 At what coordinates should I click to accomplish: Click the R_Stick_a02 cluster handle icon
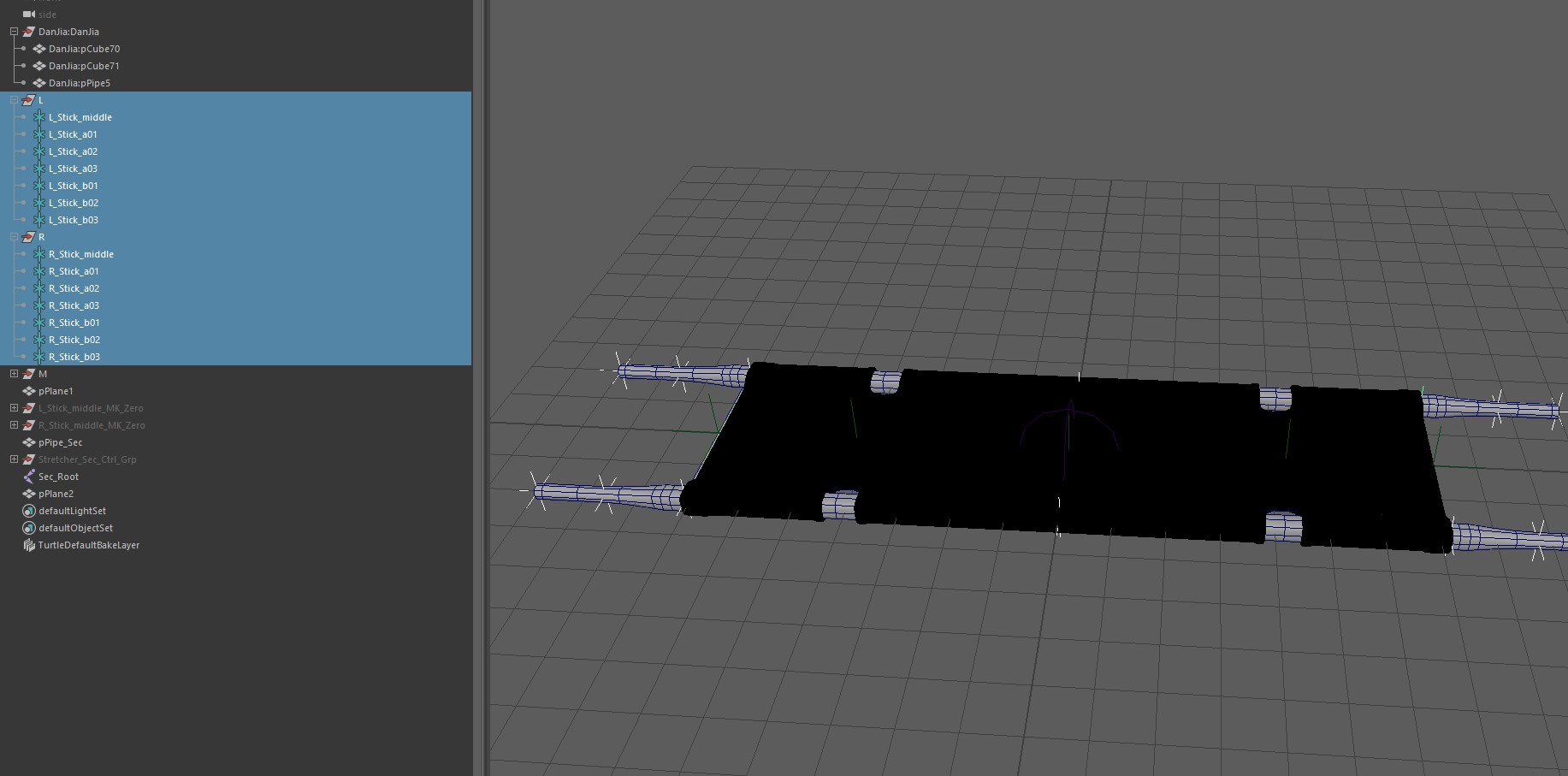38,288
